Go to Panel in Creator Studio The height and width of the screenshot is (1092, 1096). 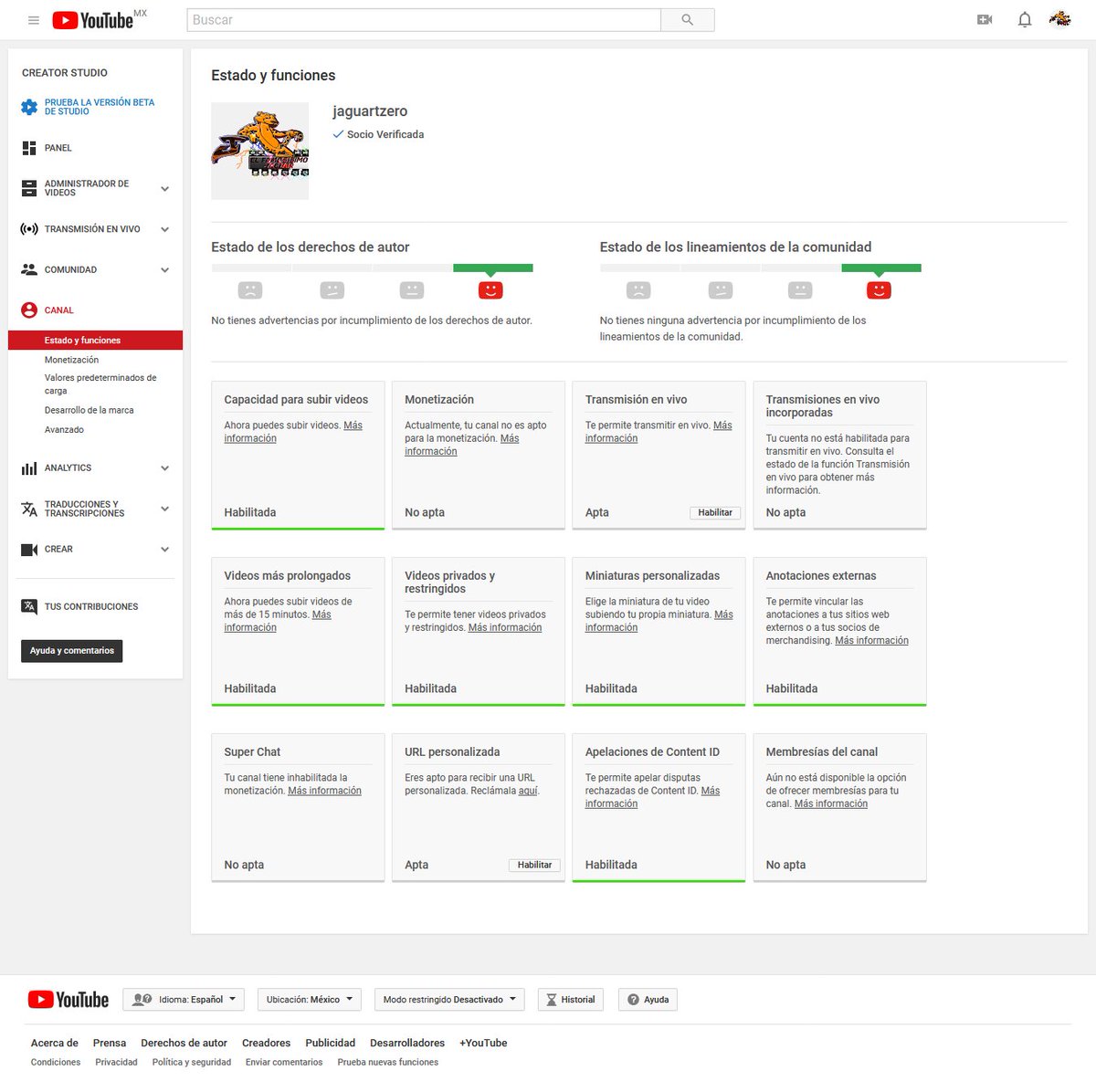tap(58, 148)
